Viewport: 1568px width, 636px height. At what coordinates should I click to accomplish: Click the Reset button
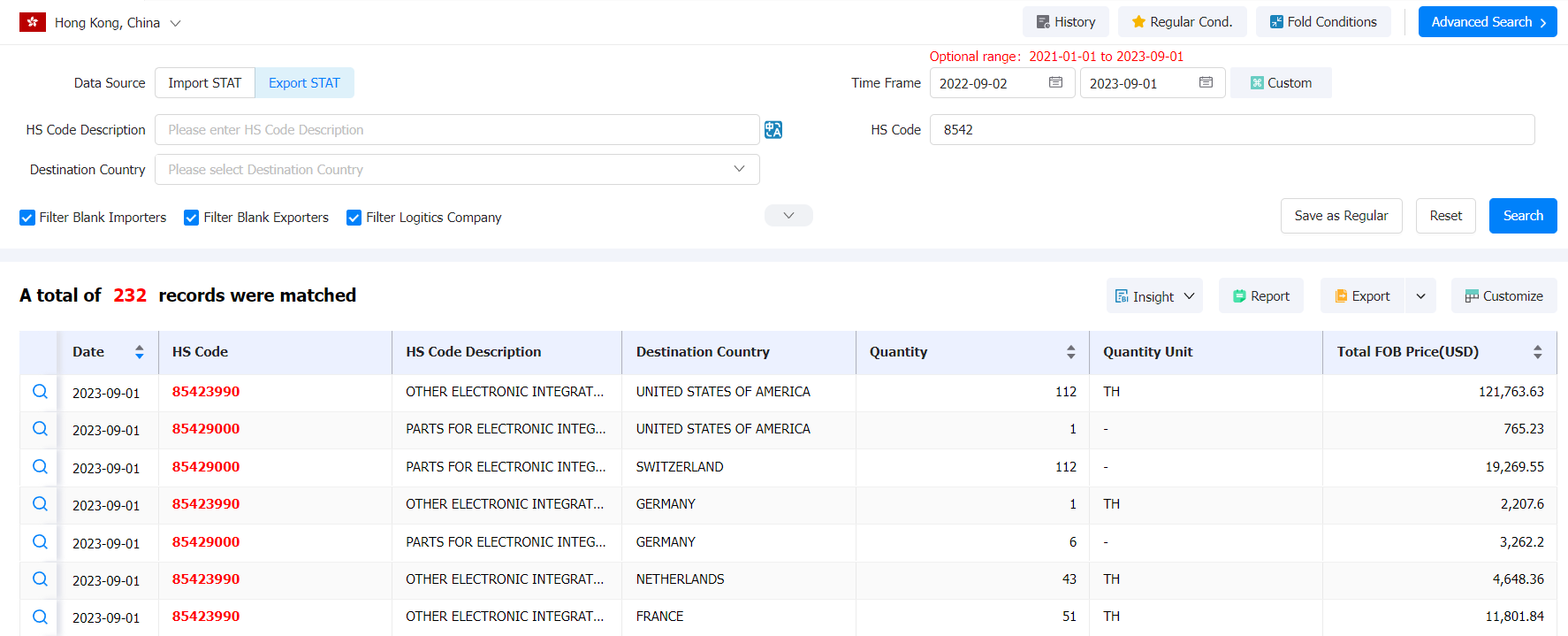pos(1446,216)
